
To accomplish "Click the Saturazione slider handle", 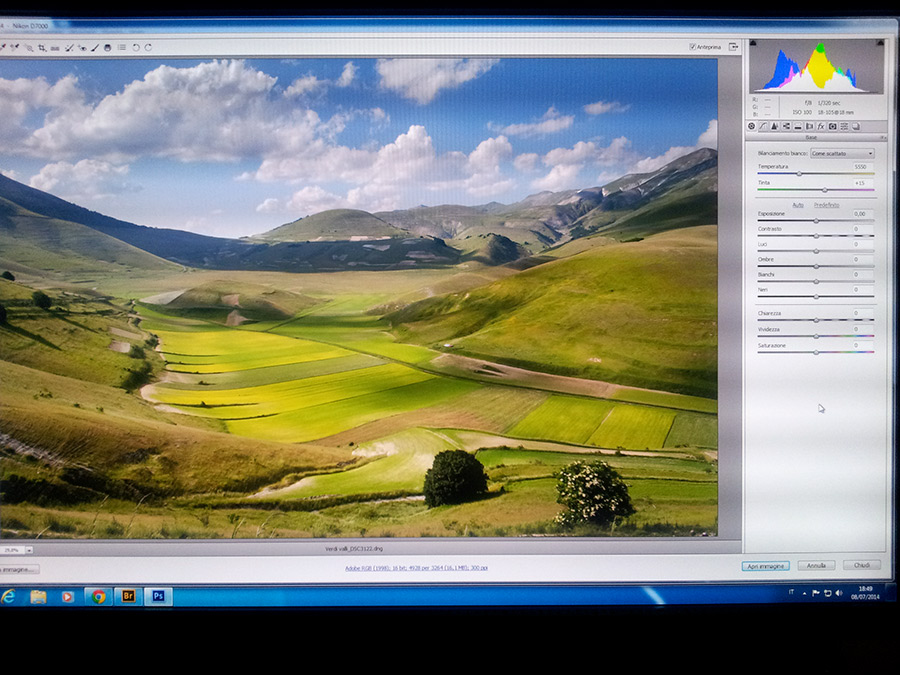I will click(x=816, y=352).
